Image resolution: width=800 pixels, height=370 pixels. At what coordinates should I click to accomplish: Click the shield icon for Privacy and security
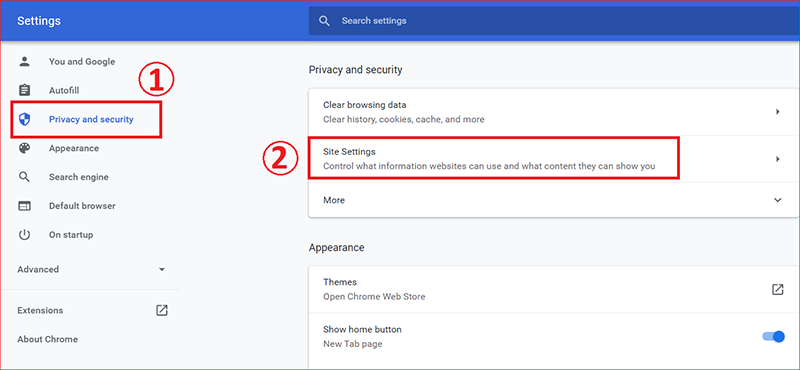pos(24,119)
